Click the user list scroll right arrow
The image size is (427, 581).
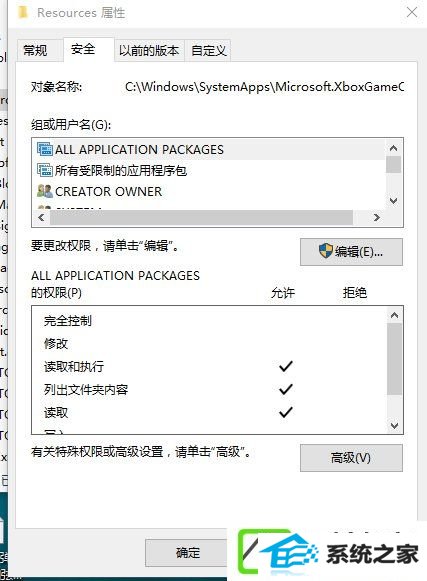[377, 218]
